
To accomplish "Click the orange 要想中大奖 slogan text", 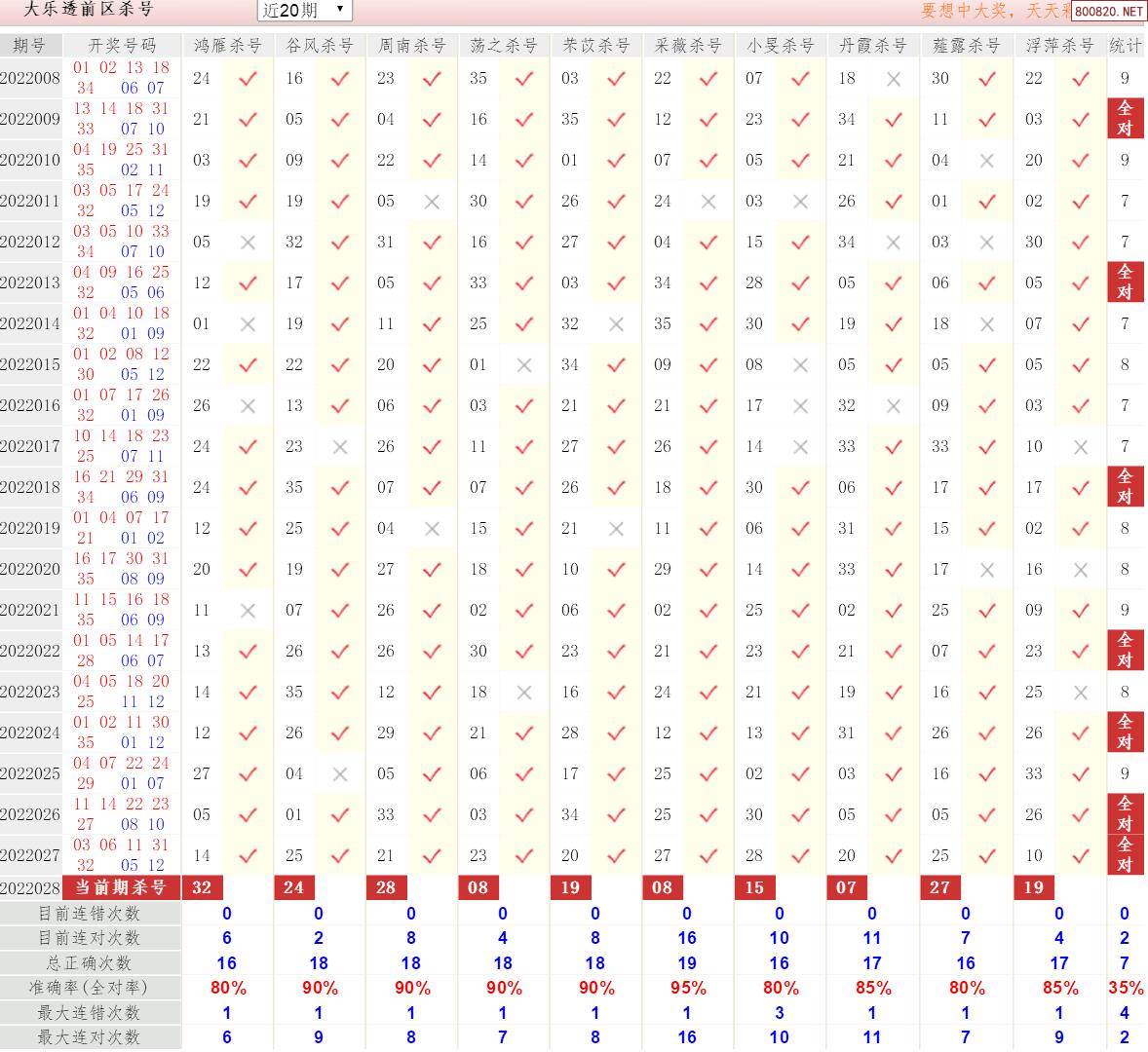I will (x=994, y=11).
